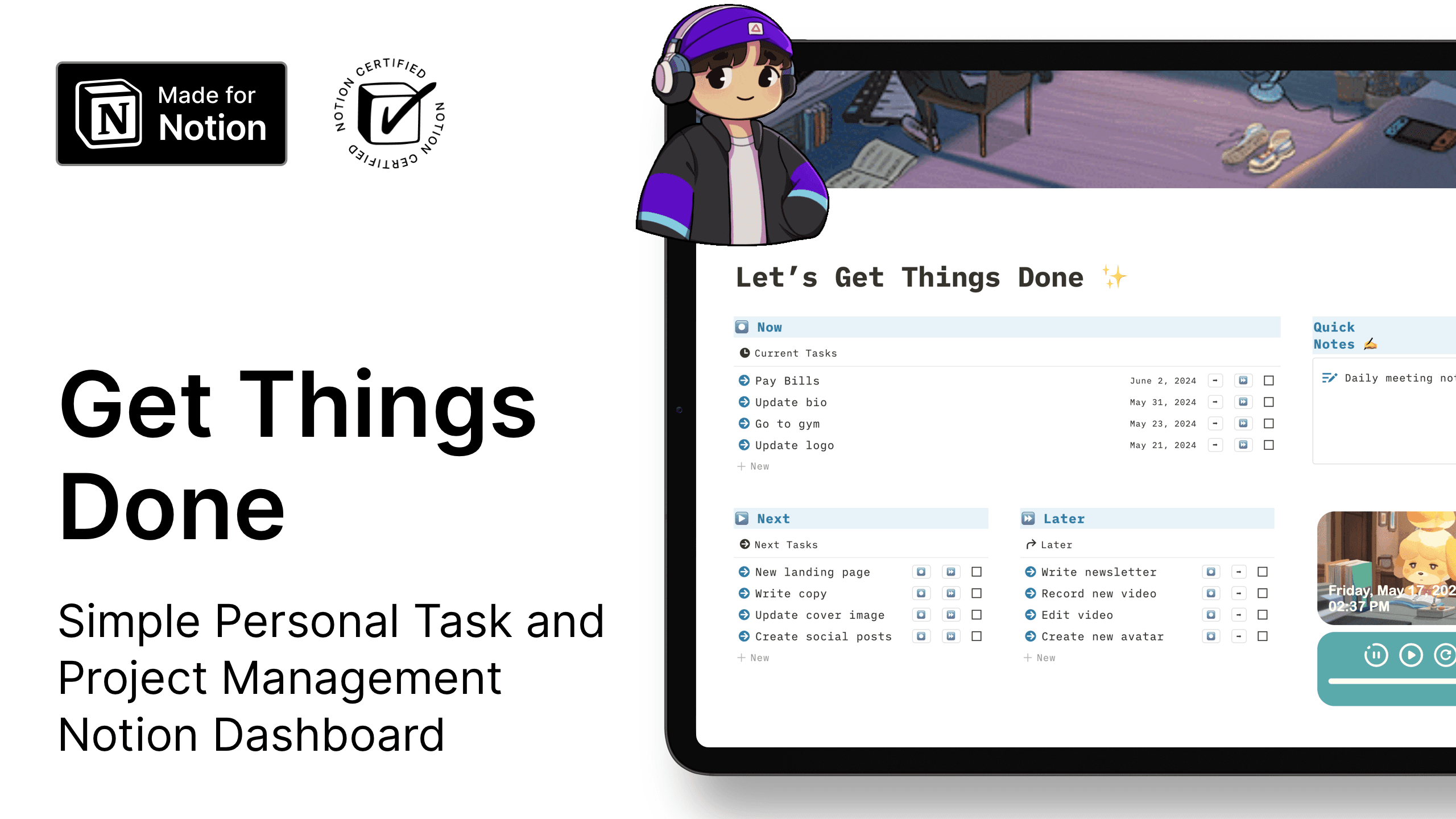Screen dimensions: 1456x819
Task: Expand the 'Current Tasks' section header
Action: (796, 353)
